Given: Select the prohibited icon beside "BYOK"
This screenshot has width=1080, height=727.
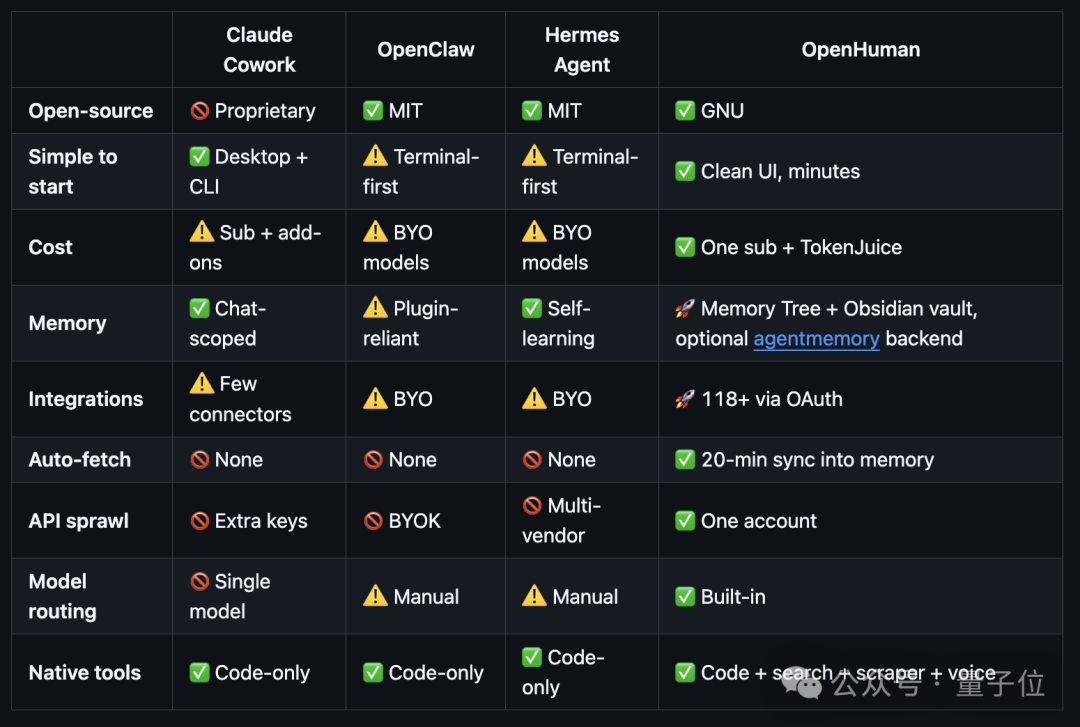Looking at the screenshot, I should tap(373, 521).
